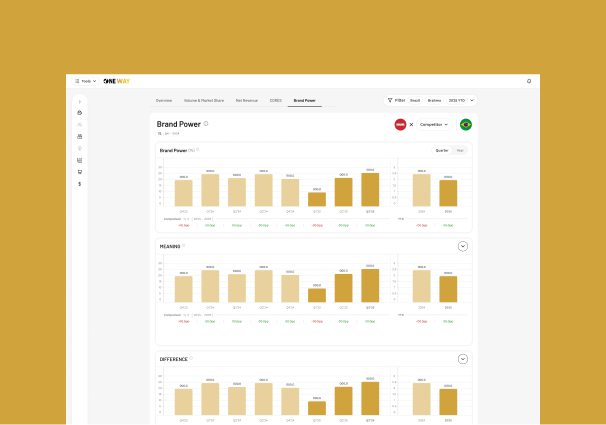Click the Brazil filter chip

(x=415, y=100)
